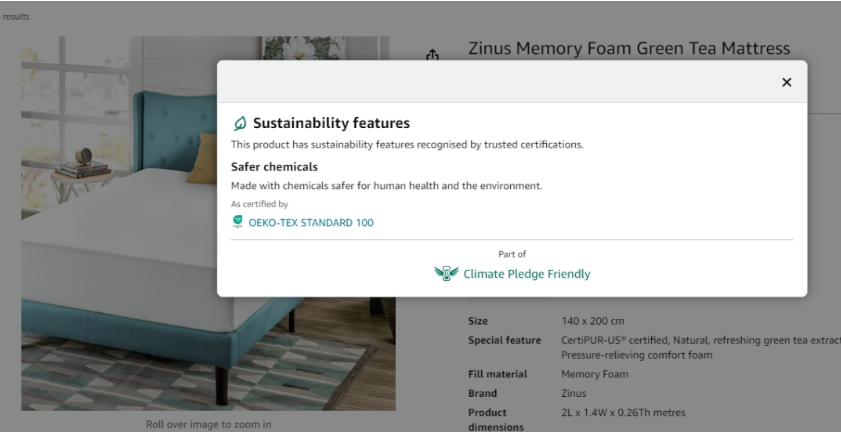
Task: Click the Product dimensions label
Action: click(488, 419)
